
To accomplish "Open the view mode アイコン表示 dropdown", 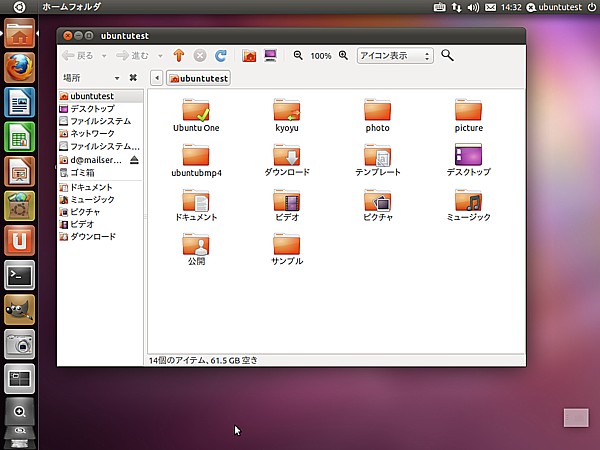I will click(395, 56).
